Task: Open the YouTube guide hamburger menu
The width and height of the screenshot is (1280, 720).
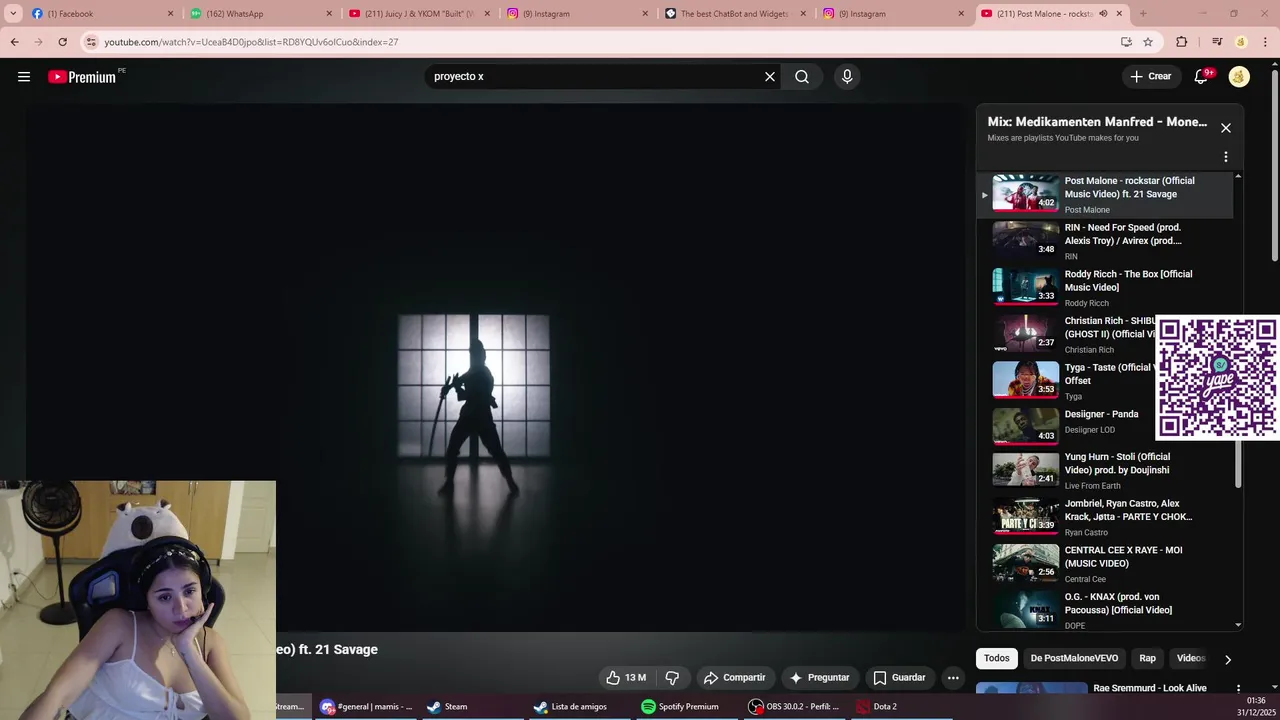Action: (x=24, y=76)
